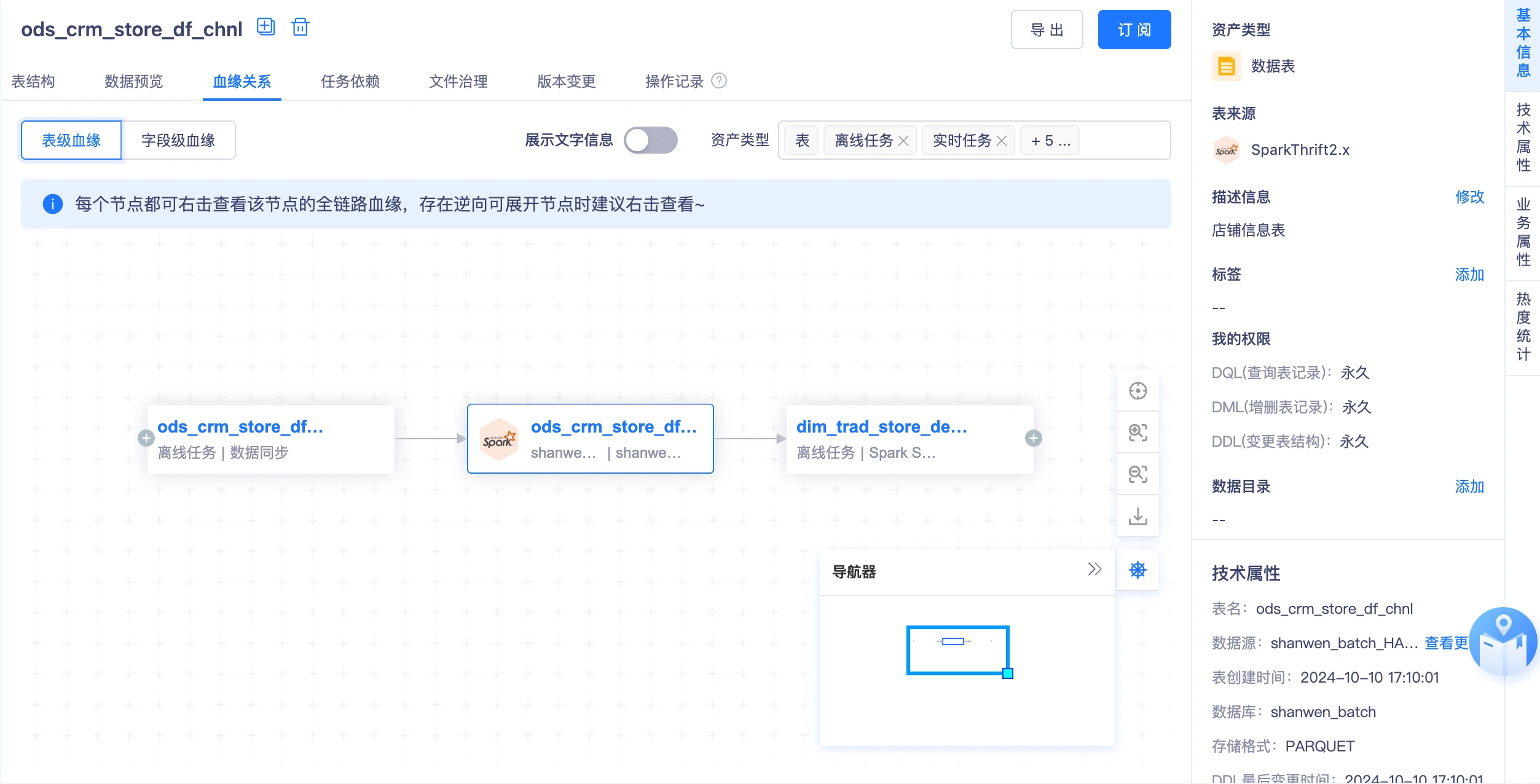Click the blue helm navigator toggle icon

(1137, 570)
